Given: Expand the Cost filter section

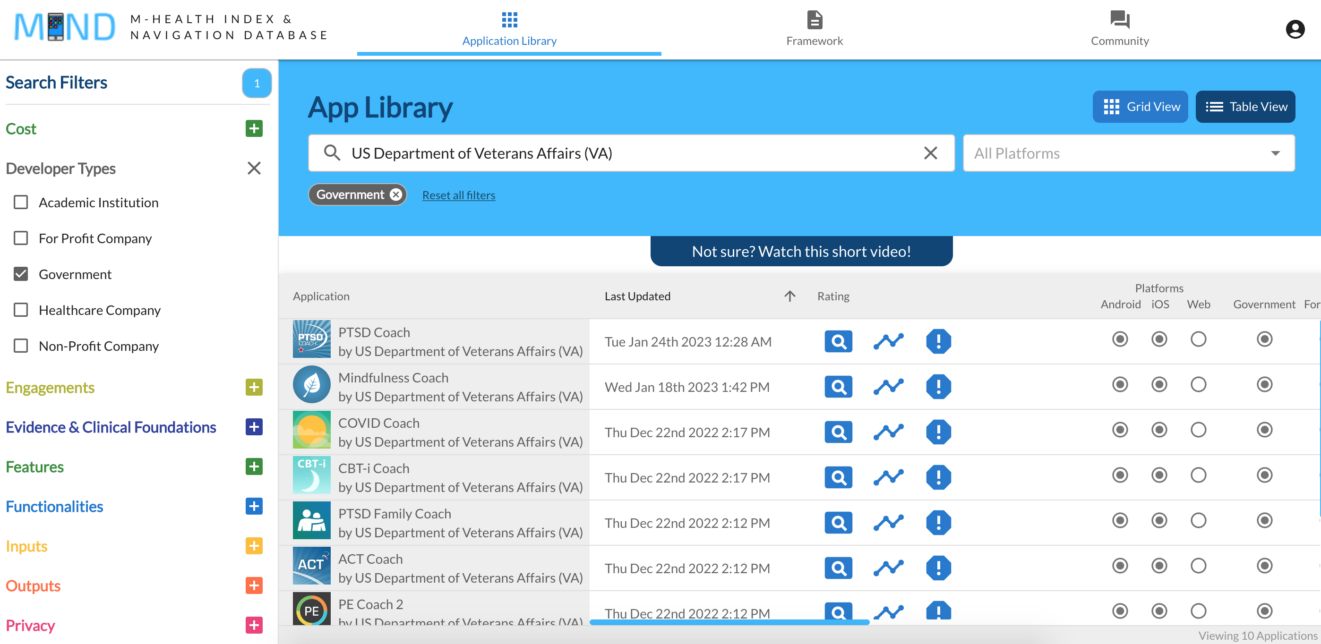Looking at the screenshot, I should click(254, 129).
